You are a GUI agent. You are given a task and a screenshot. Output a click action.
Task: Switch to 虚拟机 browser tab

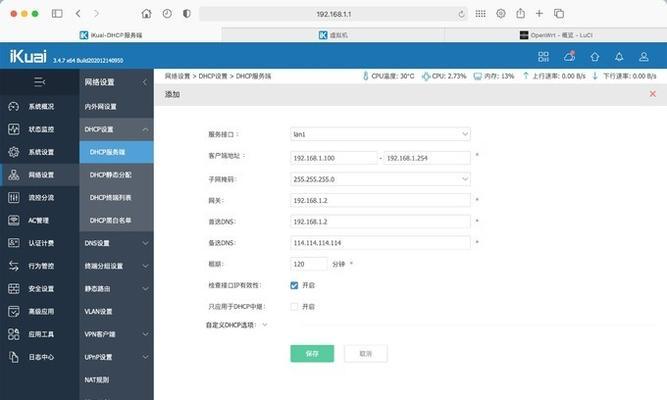point(333,35)
